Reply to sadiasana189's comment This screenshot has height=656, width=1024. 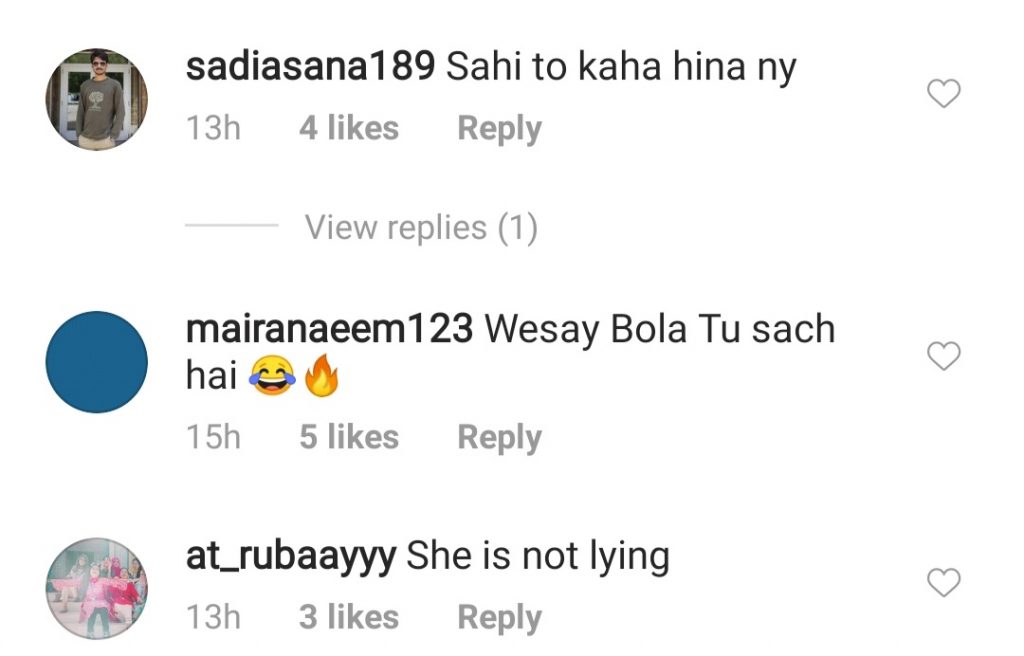(500, 129)
